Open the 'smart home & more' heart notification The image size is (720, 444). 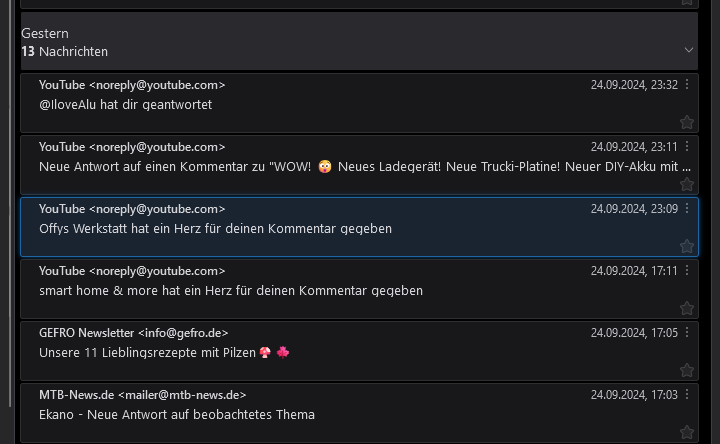[x=230, y=290]
